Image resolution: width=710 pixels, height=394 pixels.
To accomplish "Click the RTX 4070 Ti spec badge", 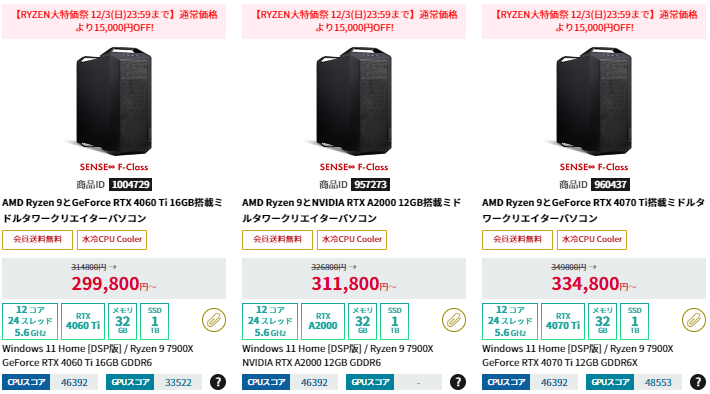I will tap(563, 322).
